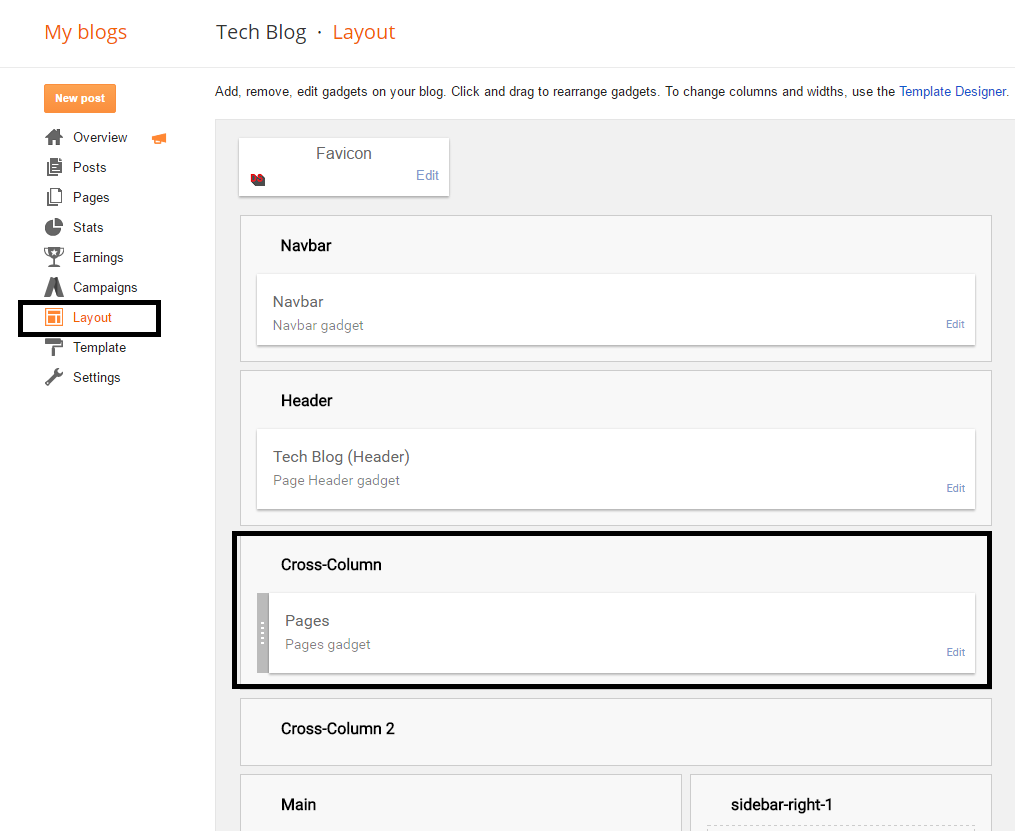Viewport: 1015px width, 831px height.
Task: Edit the Favicon gadget
Action: pos(427,175)
